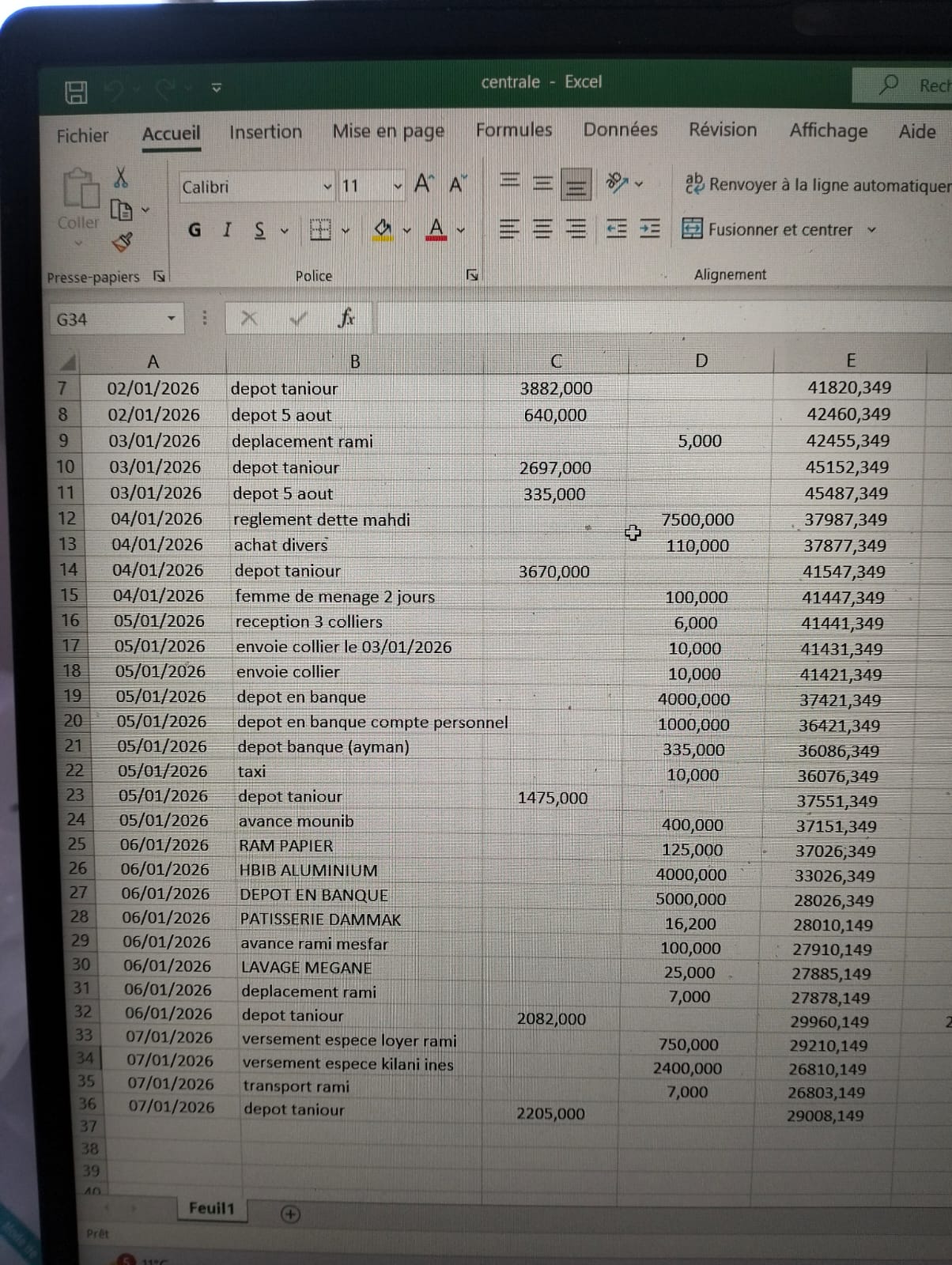Open the Formules ribbon tab

(x=513, y=130)
